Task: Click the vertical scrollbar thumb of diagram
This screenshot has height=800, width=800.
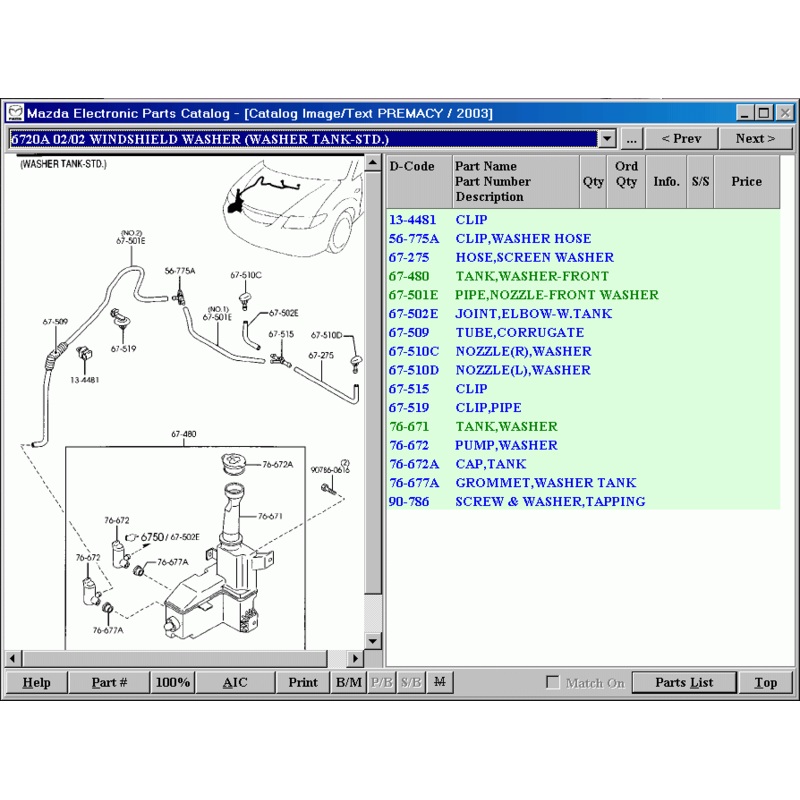Action: [x=373, y=383]
